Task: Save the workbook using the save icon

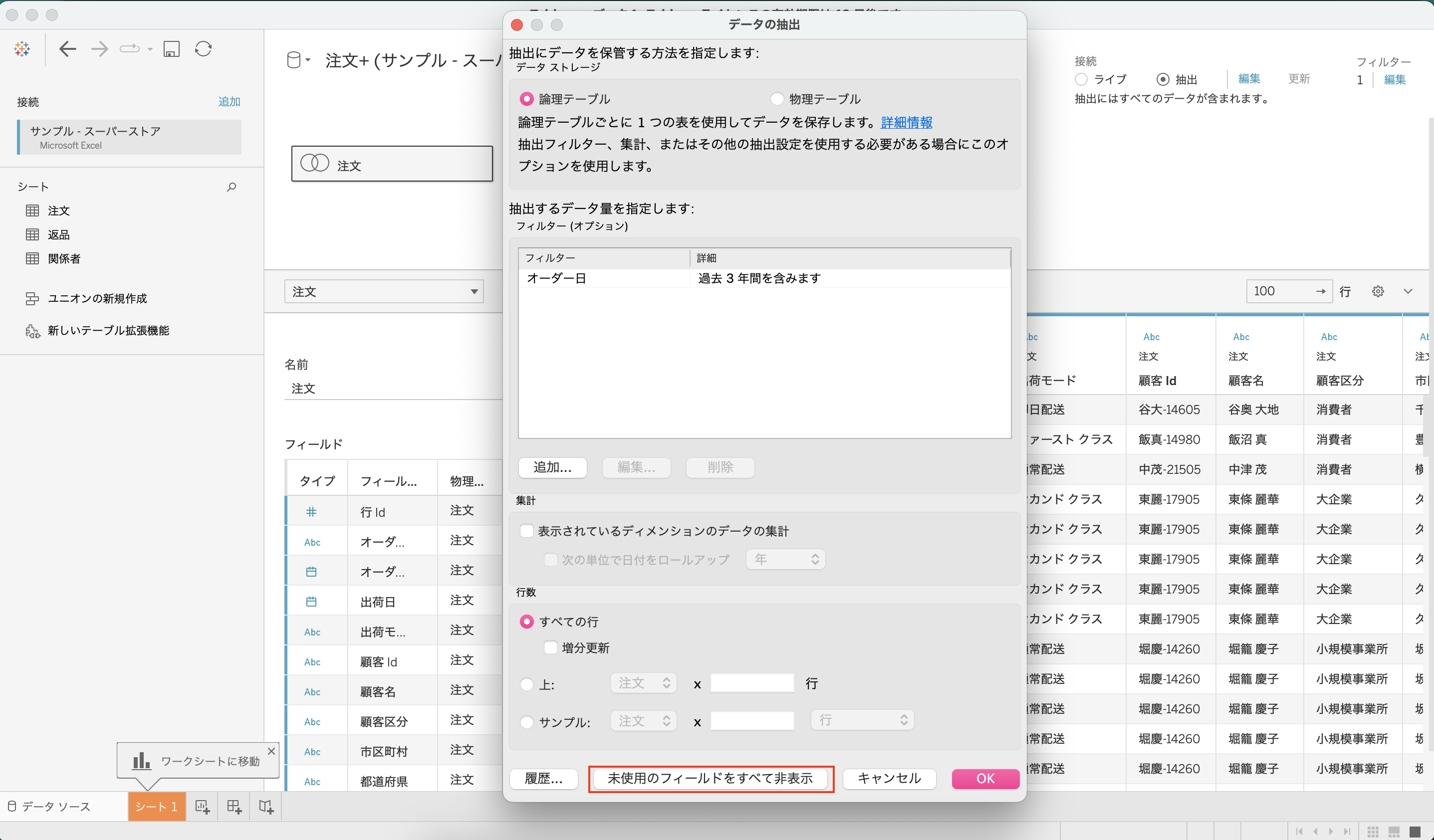Action: [171, 49]
